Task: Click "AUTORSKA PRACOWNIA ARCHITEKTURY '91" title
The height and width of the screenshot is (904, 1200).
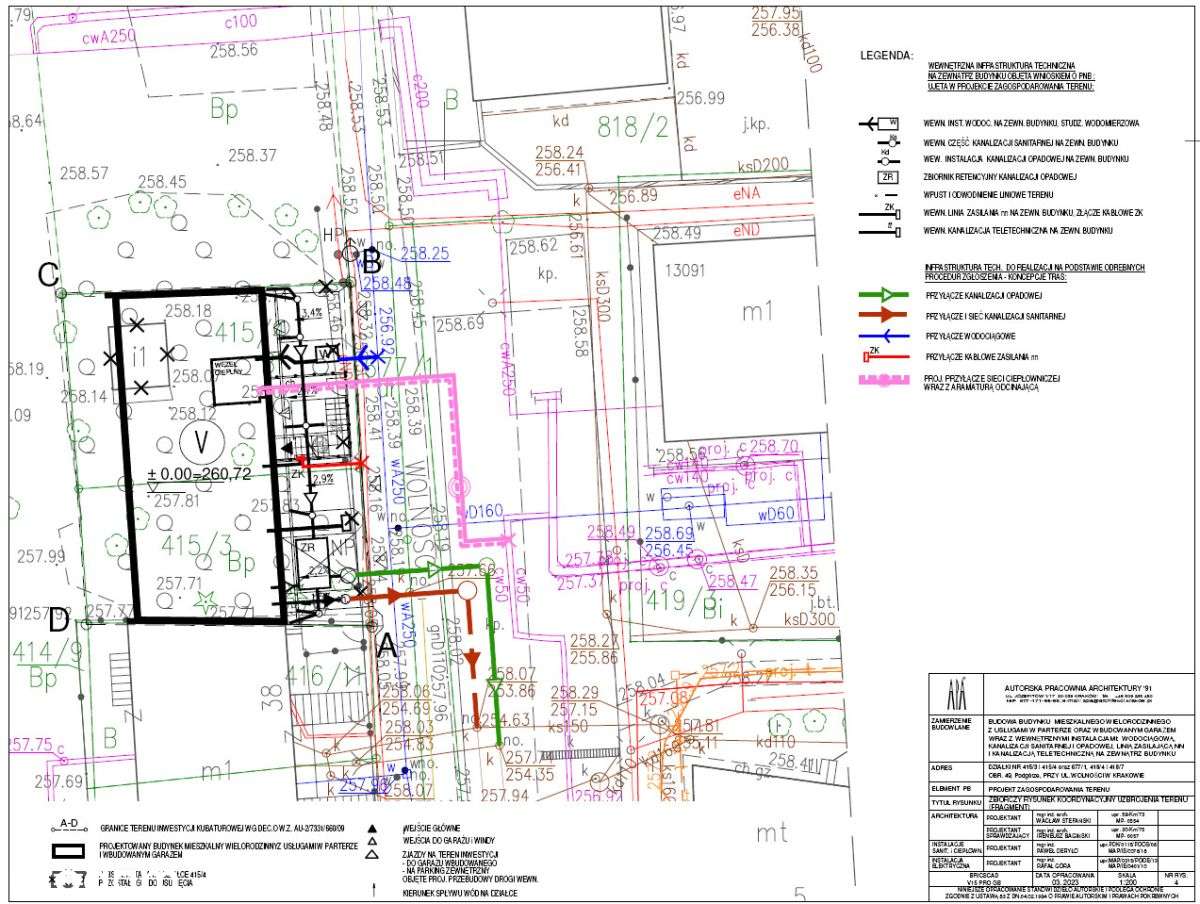Action: [1078, 687]
